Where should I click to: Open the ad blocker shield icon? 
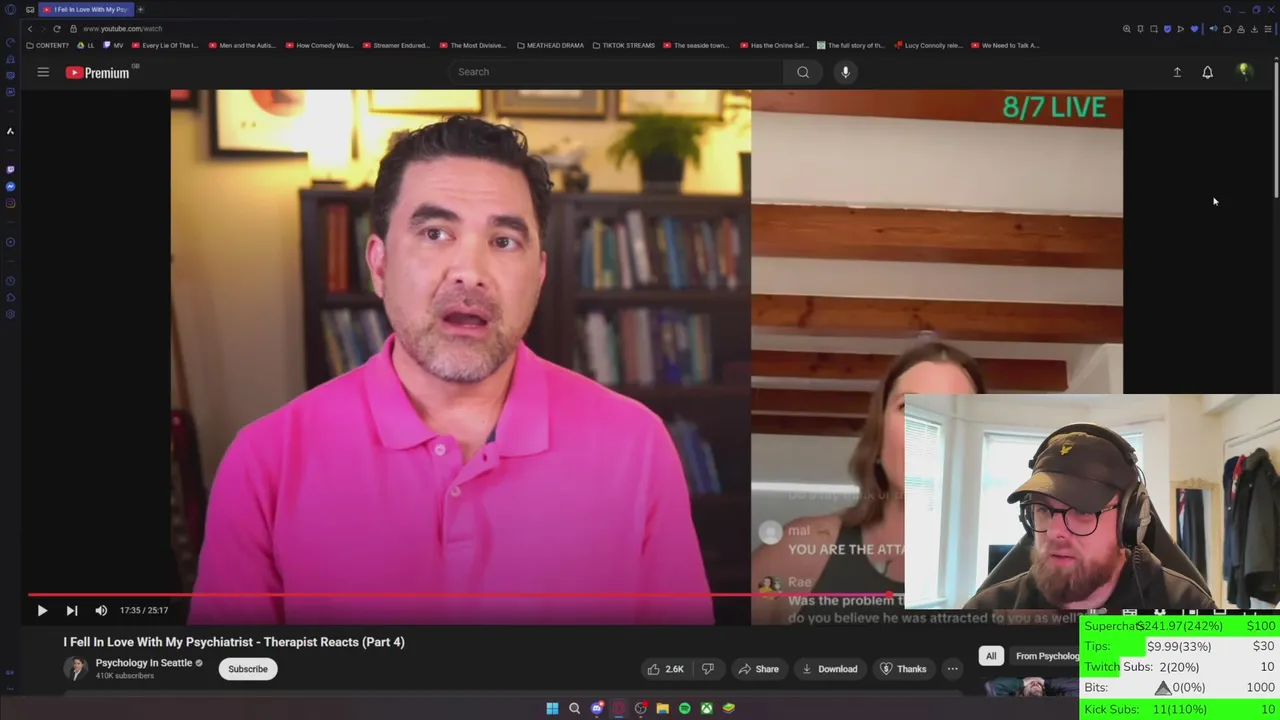pos(1167,29)
